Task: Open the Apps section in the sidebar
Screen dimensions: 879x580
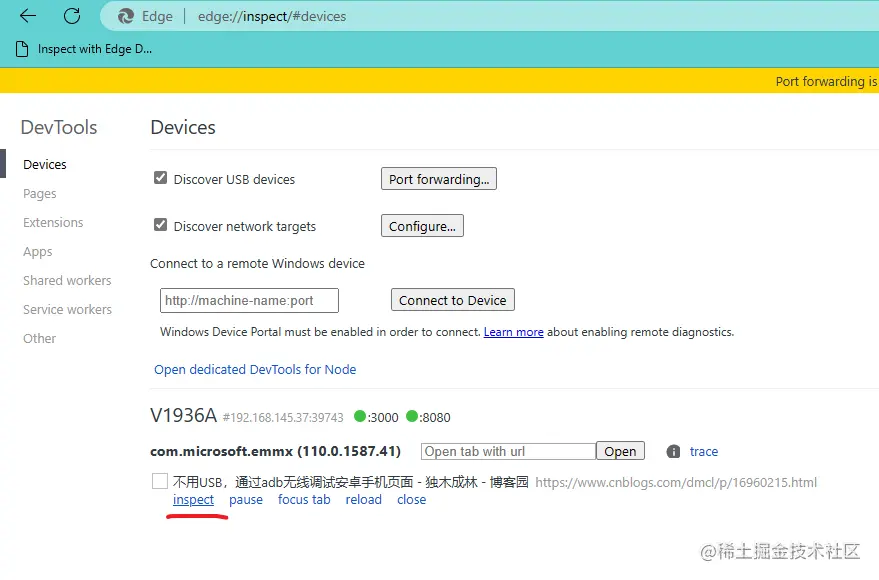Action: (x=38, y=252)
